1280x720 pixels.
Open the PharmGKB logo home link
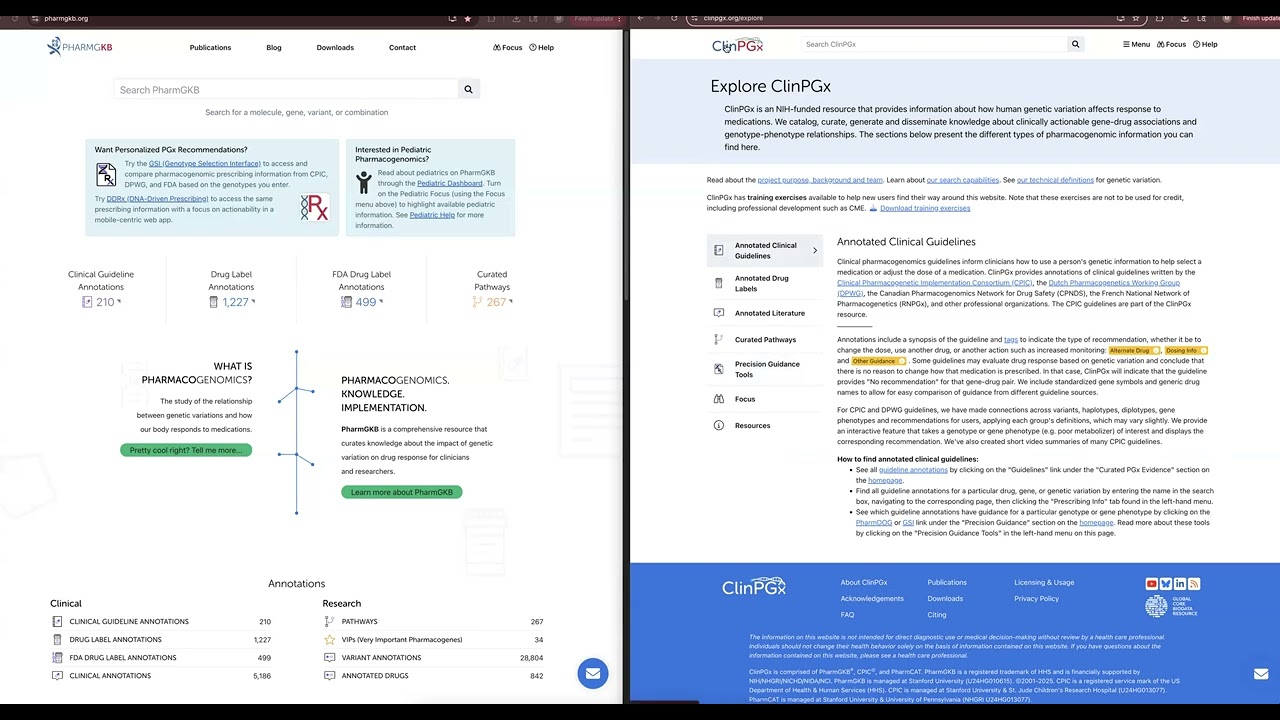pyautogui.click(x=80, y=47)
